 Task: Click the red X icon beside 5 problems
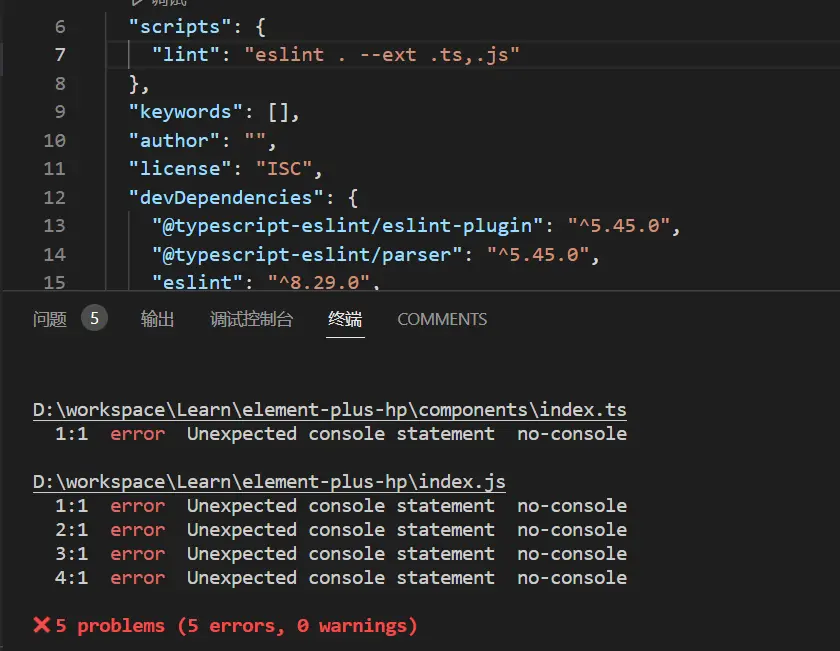pyautogui.click(x=42, y=625)
